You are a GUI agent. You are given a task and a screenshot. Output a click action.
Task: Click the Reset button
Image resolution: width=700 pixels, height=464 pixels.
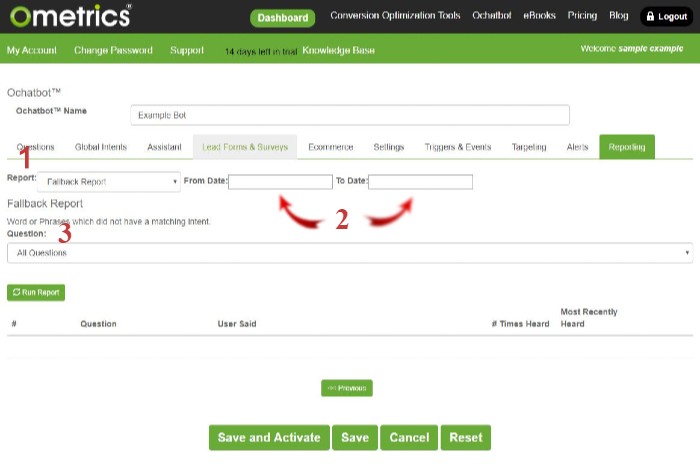click(x=466, y=437)
